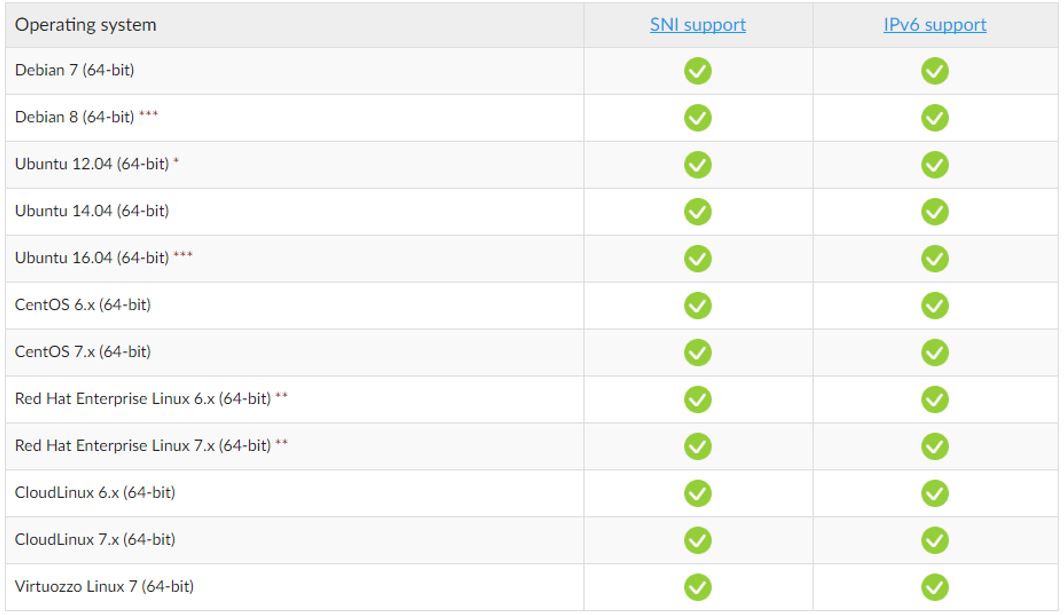
Task: Click the Red Hat Enterprise Linux 7.x label
Action: click(x=142, y=446)
